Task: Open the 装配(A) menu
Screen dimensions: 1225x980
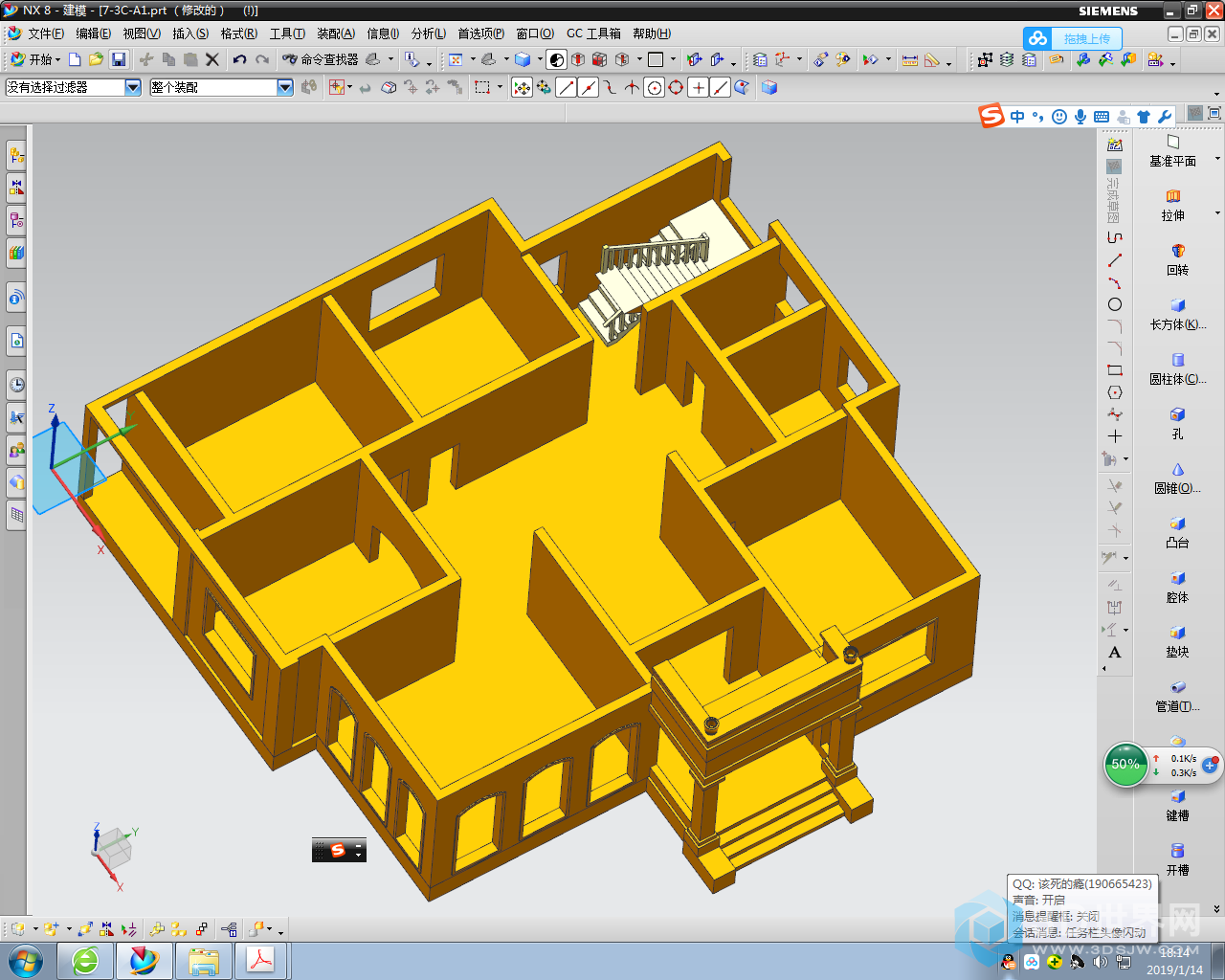Action: point(336,33)
